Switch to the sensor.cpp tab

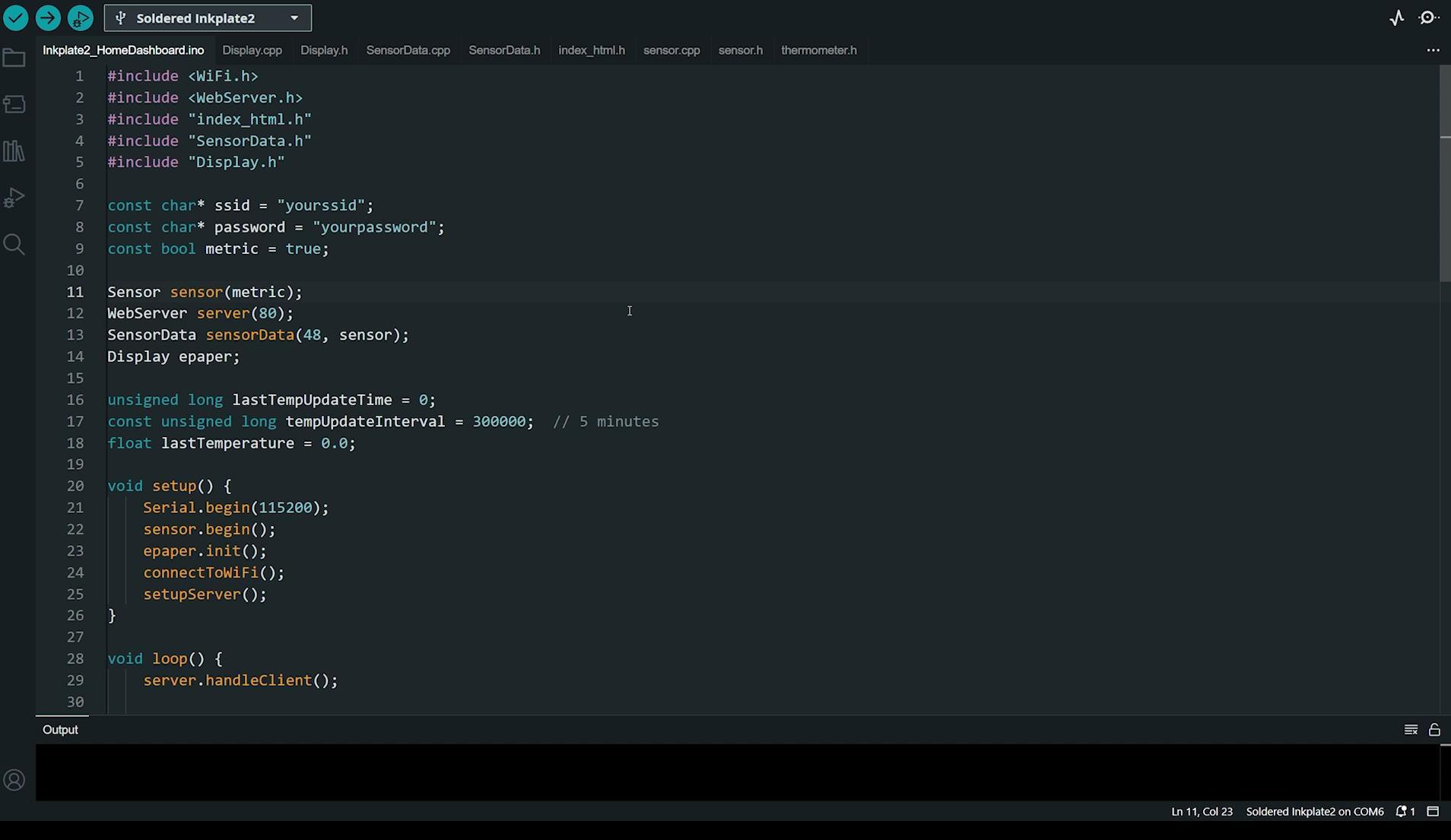click(x=672, y=50)
